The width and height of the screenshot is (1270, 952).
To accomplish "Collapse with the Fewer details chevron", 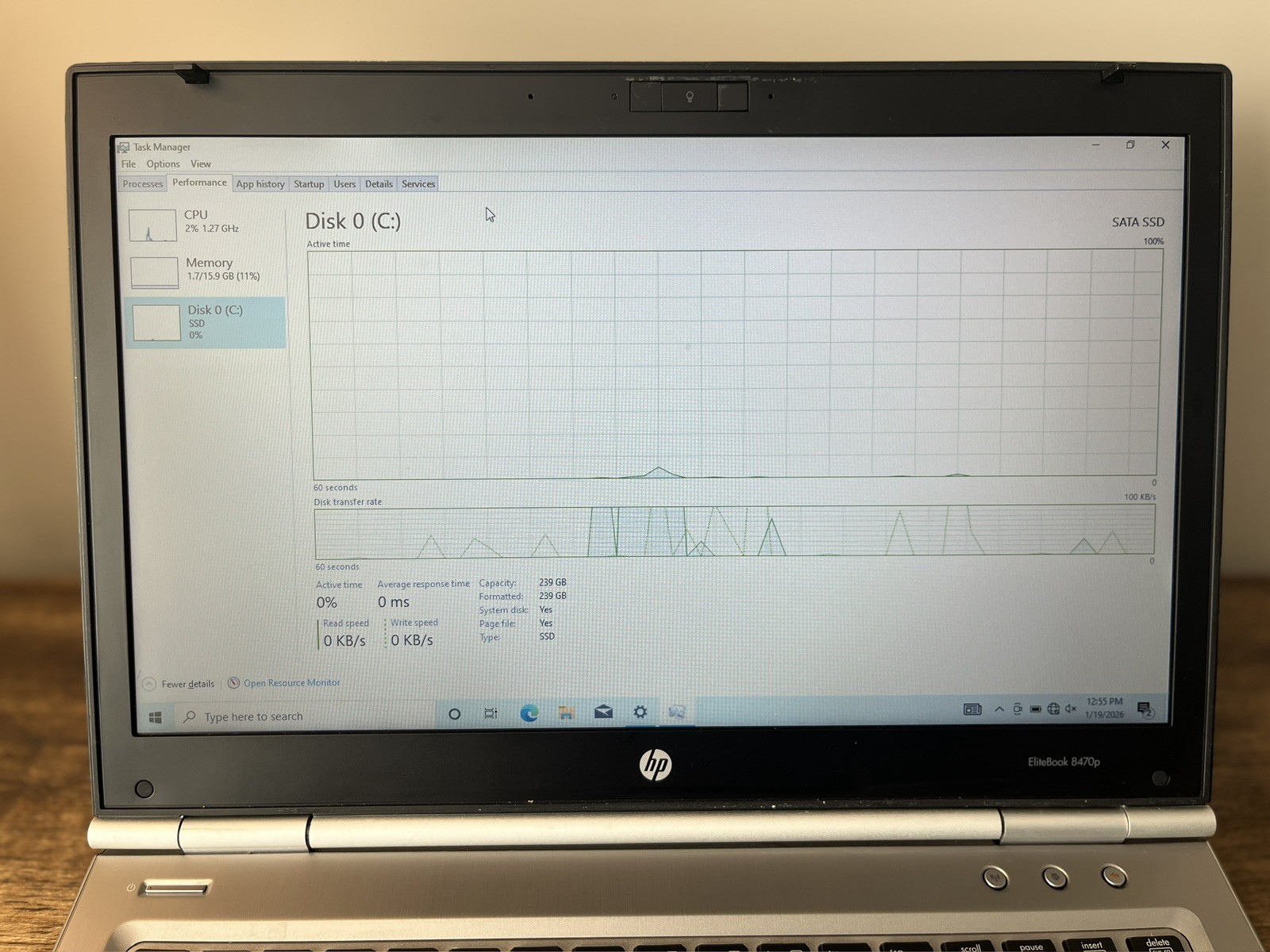I will 149,684.
